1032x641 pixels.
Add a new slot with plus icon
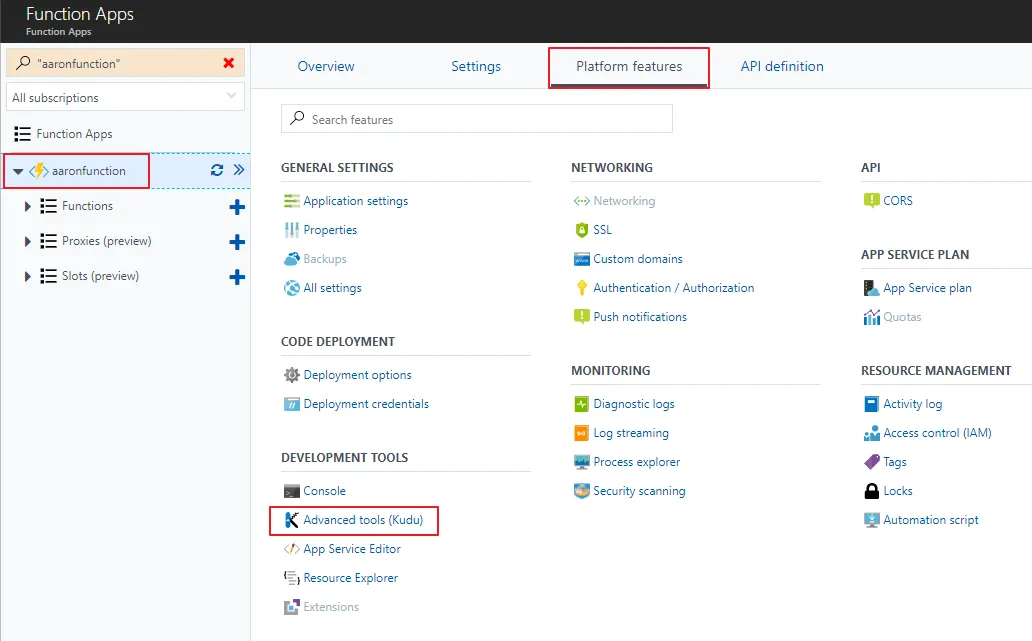point(237,276)
